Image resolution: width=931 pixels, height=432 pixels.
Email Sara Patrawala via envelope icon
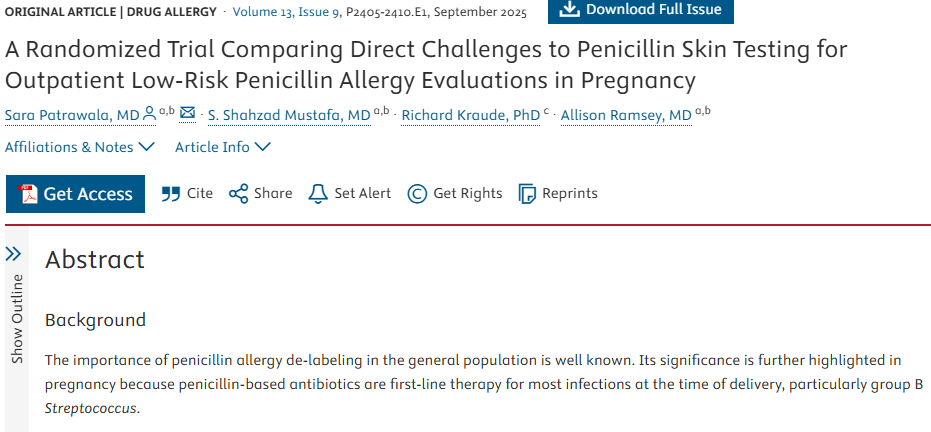point(187,115)
